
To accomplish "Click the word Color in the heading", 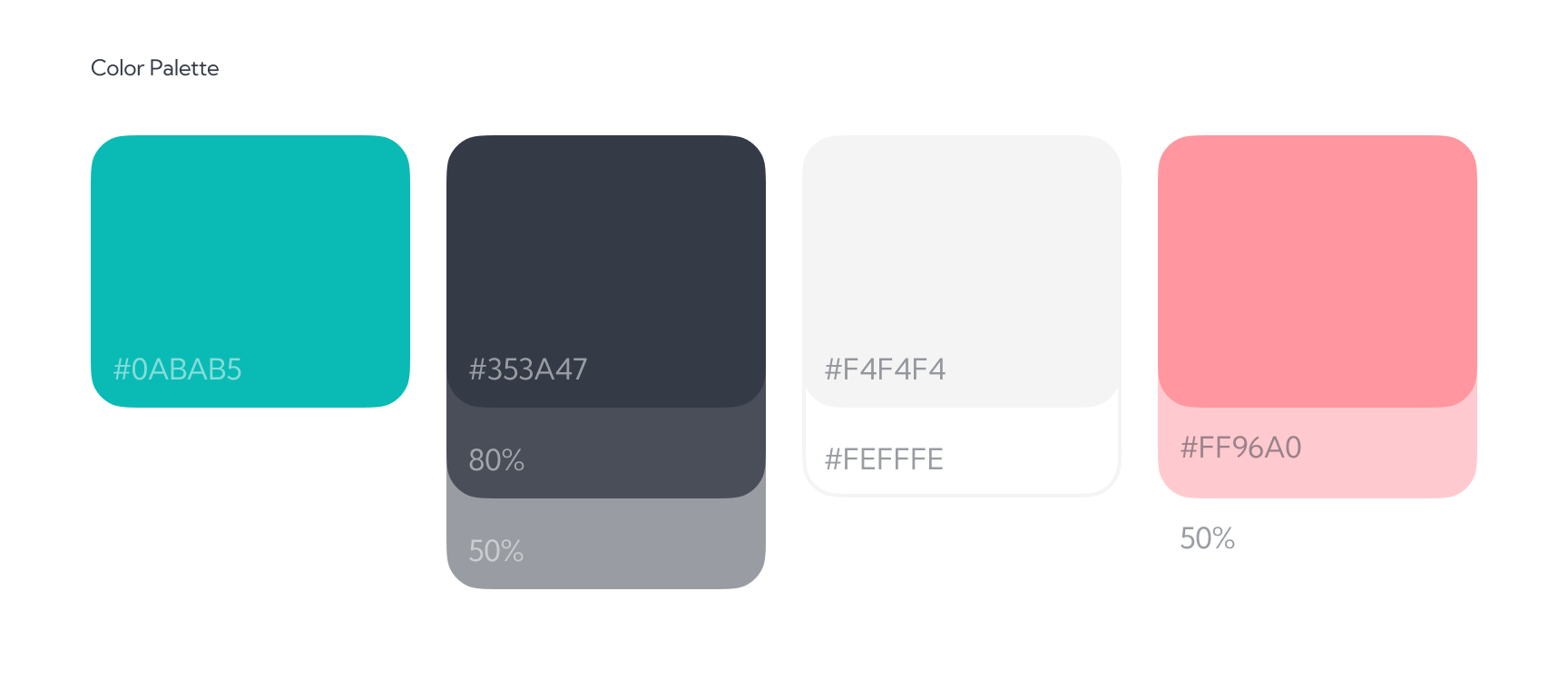I will tap(117, 68).
